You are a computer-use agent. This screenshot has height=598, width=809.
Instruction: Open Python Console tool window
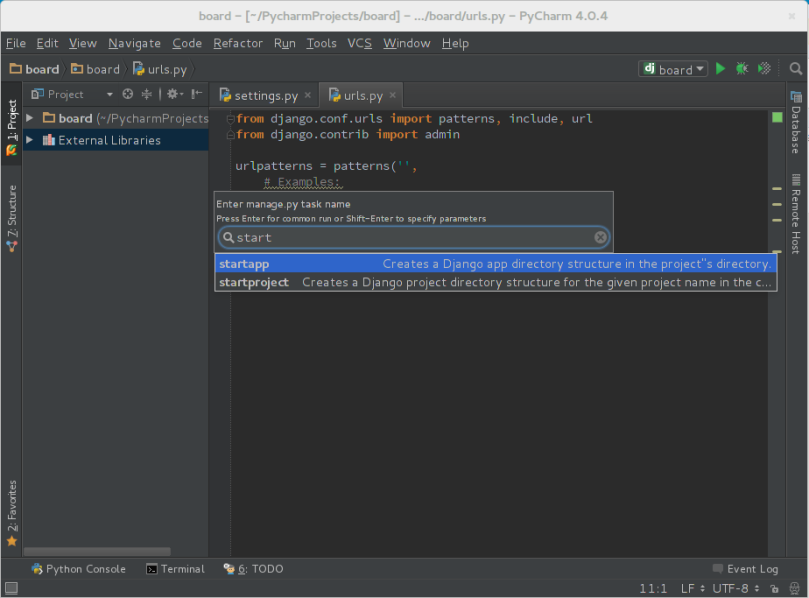[78, 569]
